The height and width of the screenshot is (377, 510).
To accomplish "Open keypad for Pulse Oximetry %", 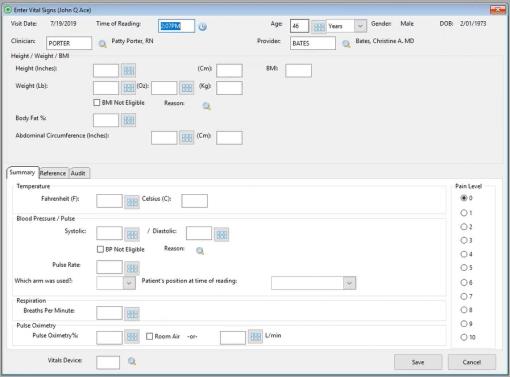I will tap(132, 337).
